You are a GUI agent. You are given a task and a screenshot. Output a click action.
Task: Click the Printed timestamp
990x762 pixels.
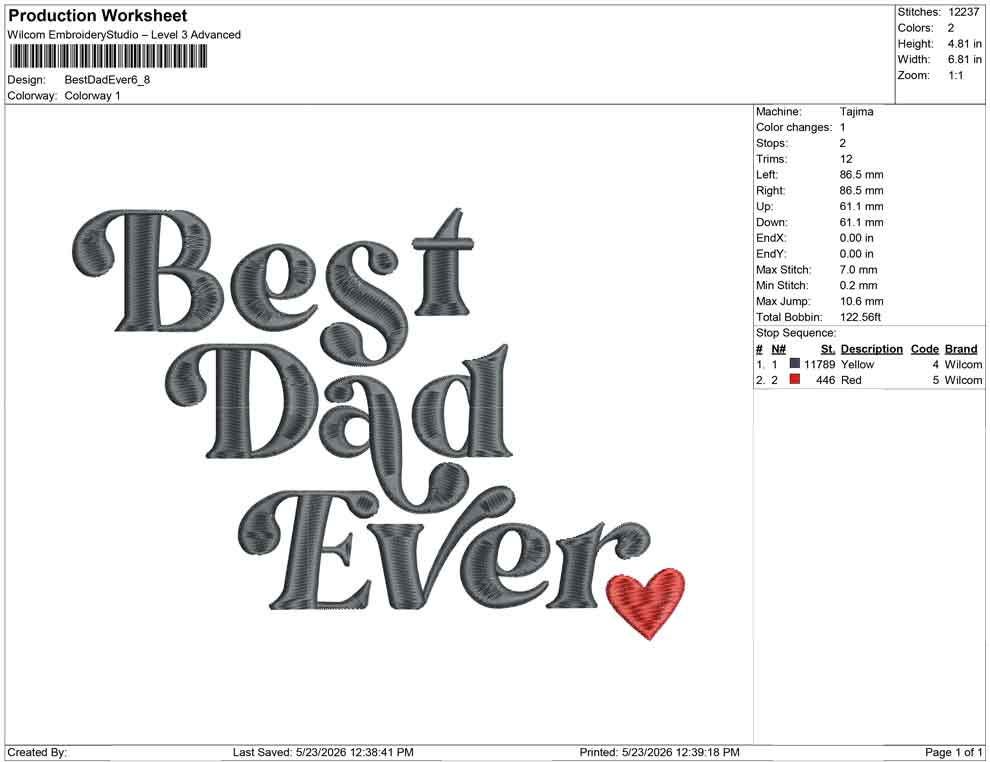click(659, 753)
